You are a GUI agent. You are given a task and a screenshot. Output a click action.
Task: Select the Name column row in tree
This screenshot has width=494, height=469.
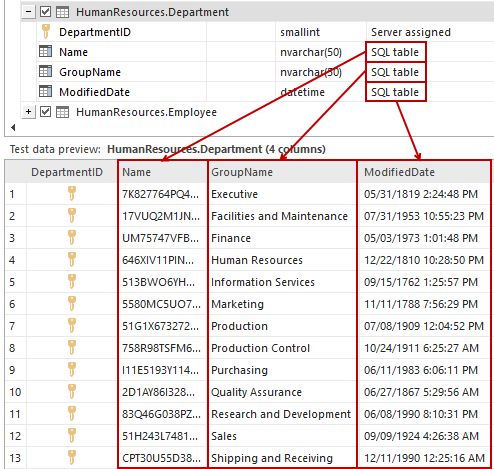pos(265,52)
